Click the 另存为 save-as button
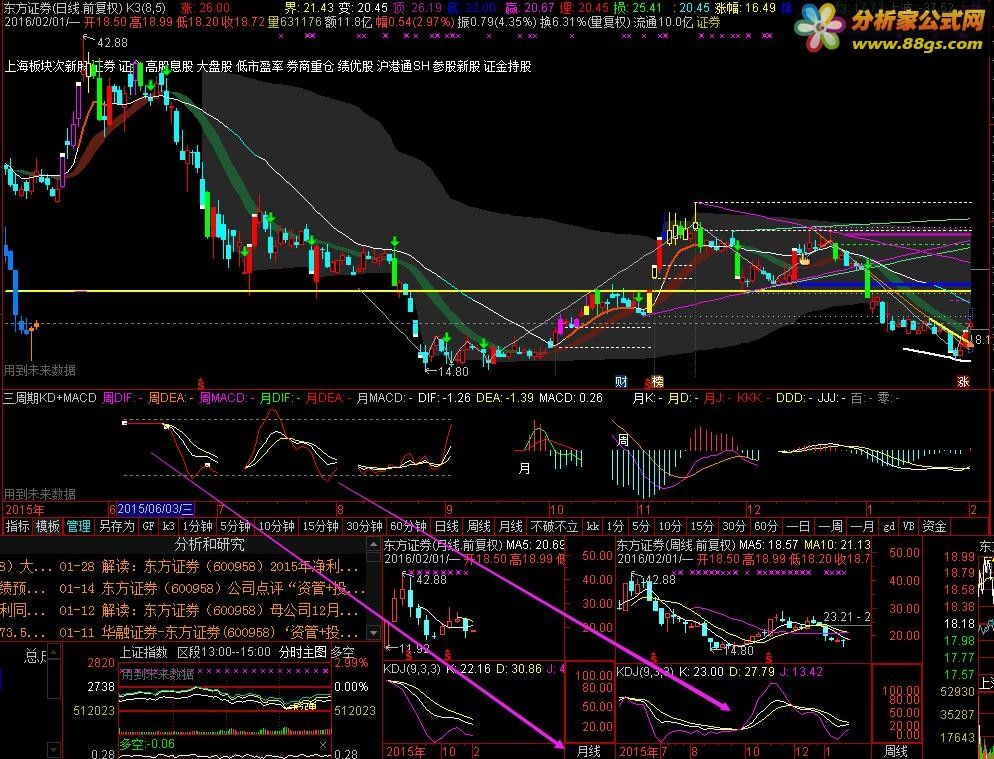994x759 pixels. [x=117, y=526]
